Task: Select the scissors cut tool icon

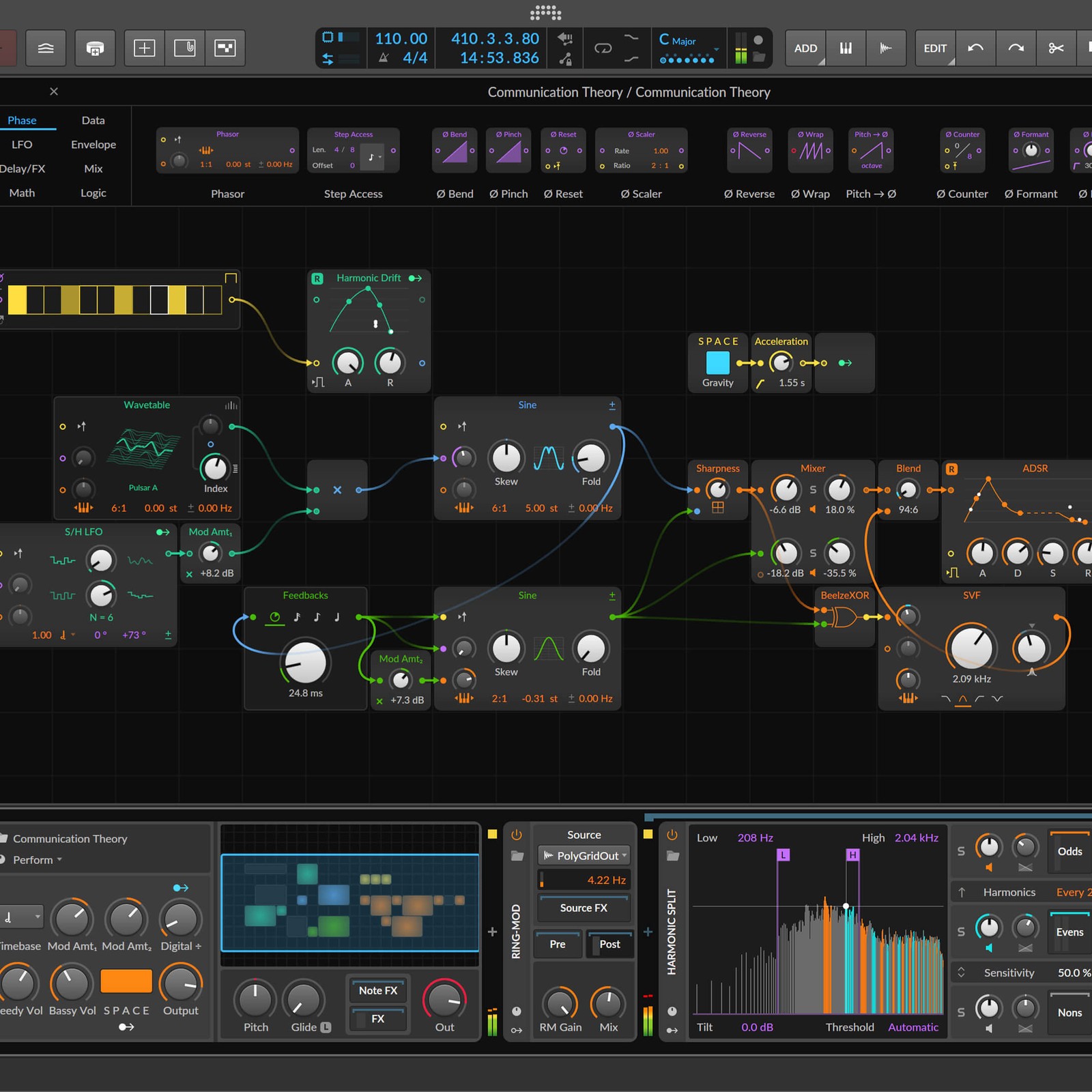Action: click(x=1056, y=48)
